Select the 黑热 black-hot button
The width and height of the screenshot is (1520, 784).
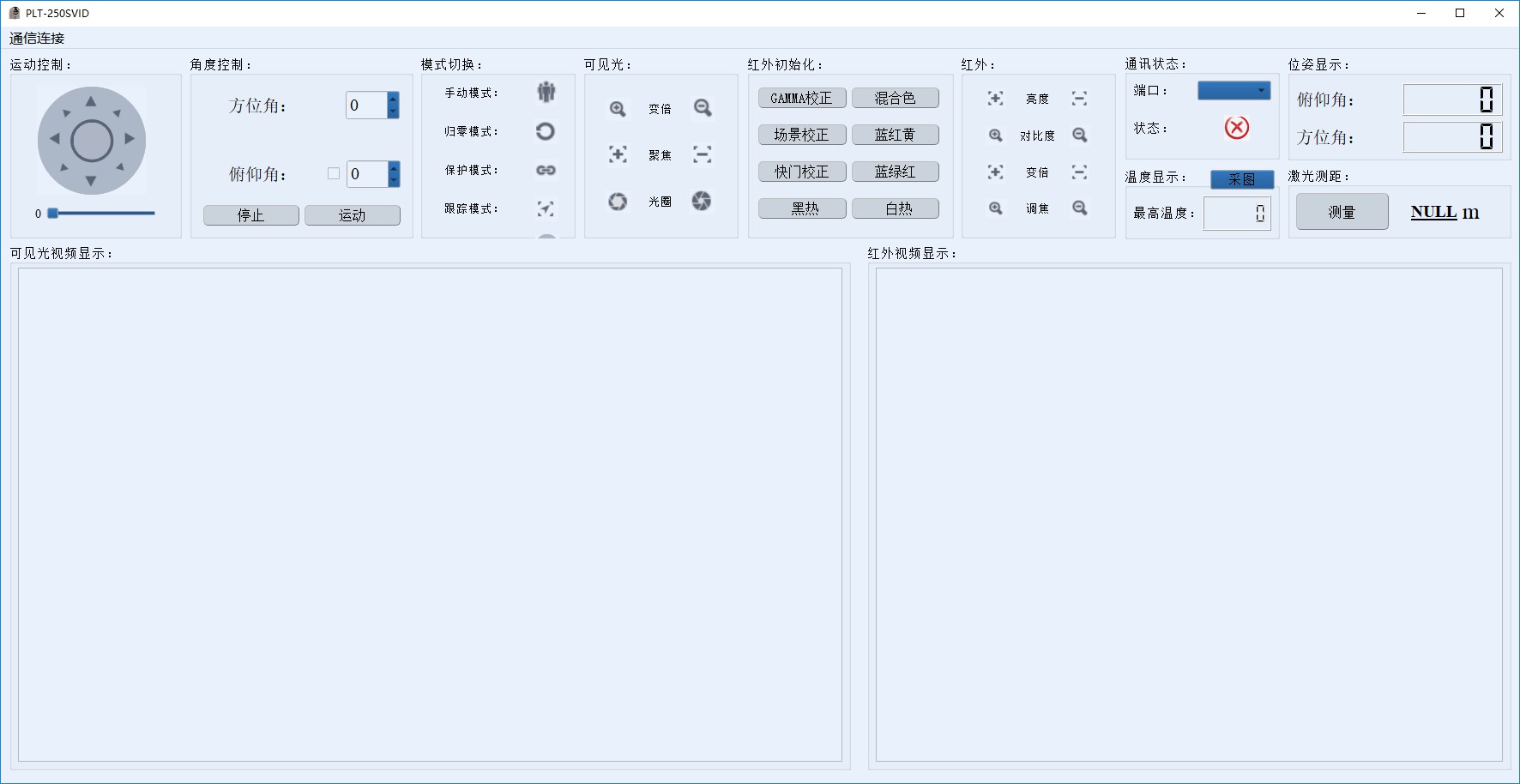point(802,208)
